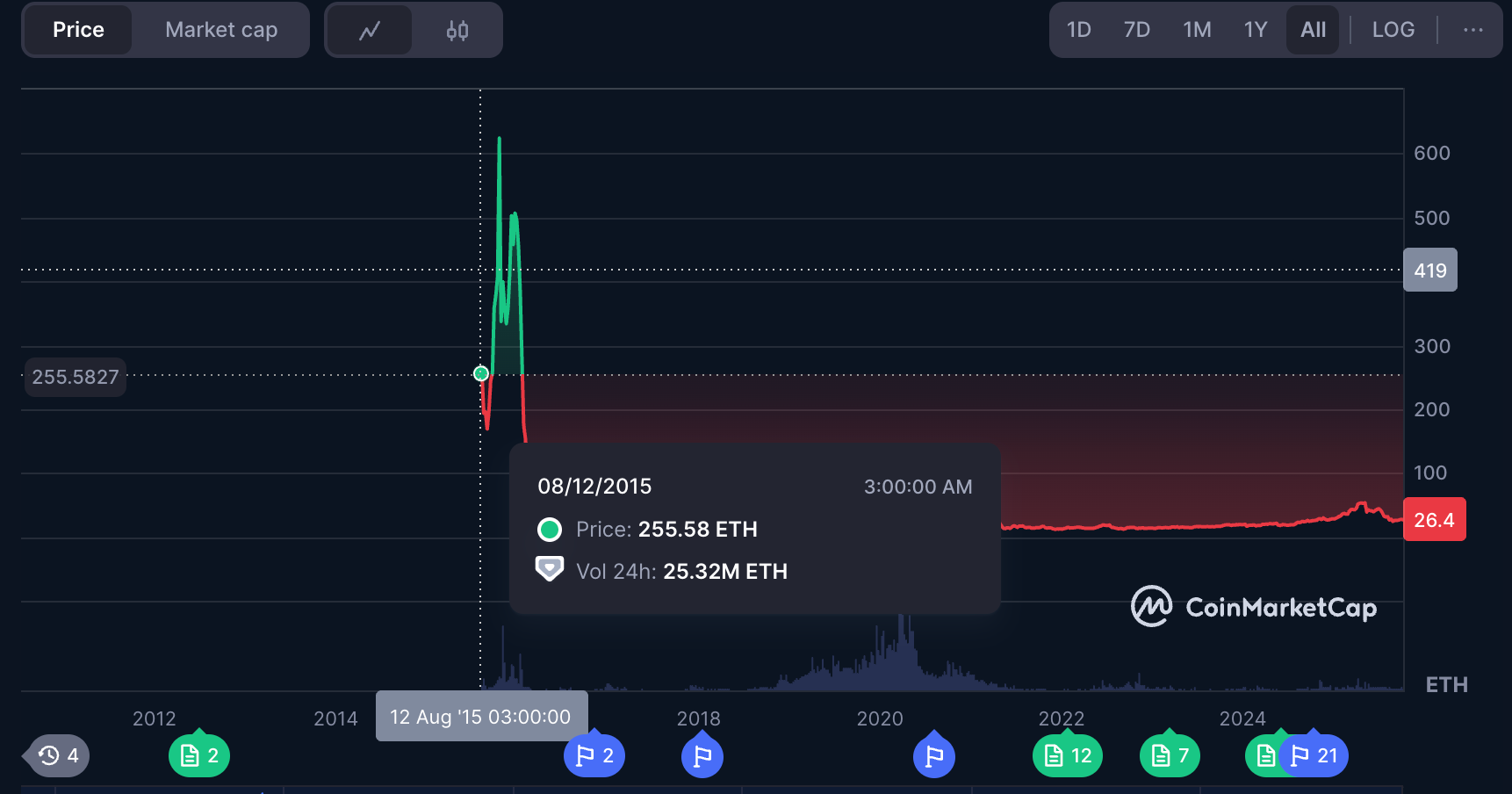The width and height of the screenshot is (1512, 794).
Task: Select 1M time range
Action: tap(1197, 30)
